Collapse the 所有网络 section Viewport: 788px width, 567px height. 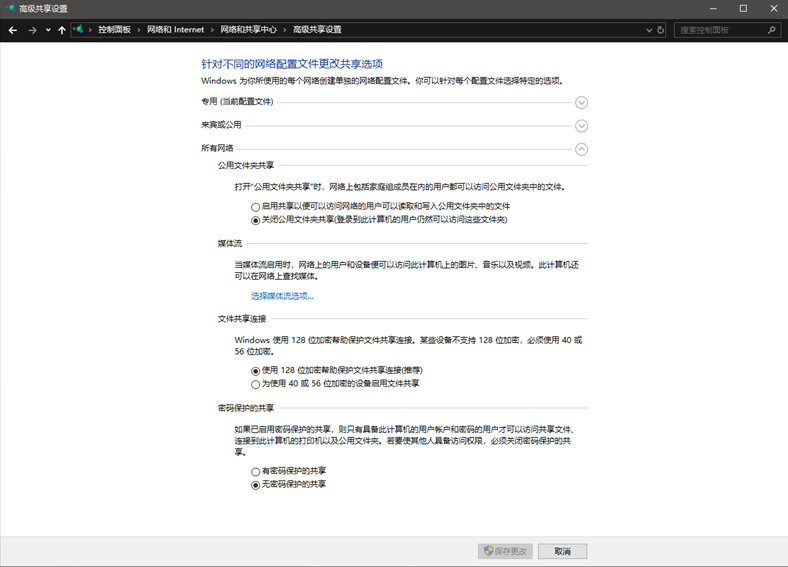581,149
